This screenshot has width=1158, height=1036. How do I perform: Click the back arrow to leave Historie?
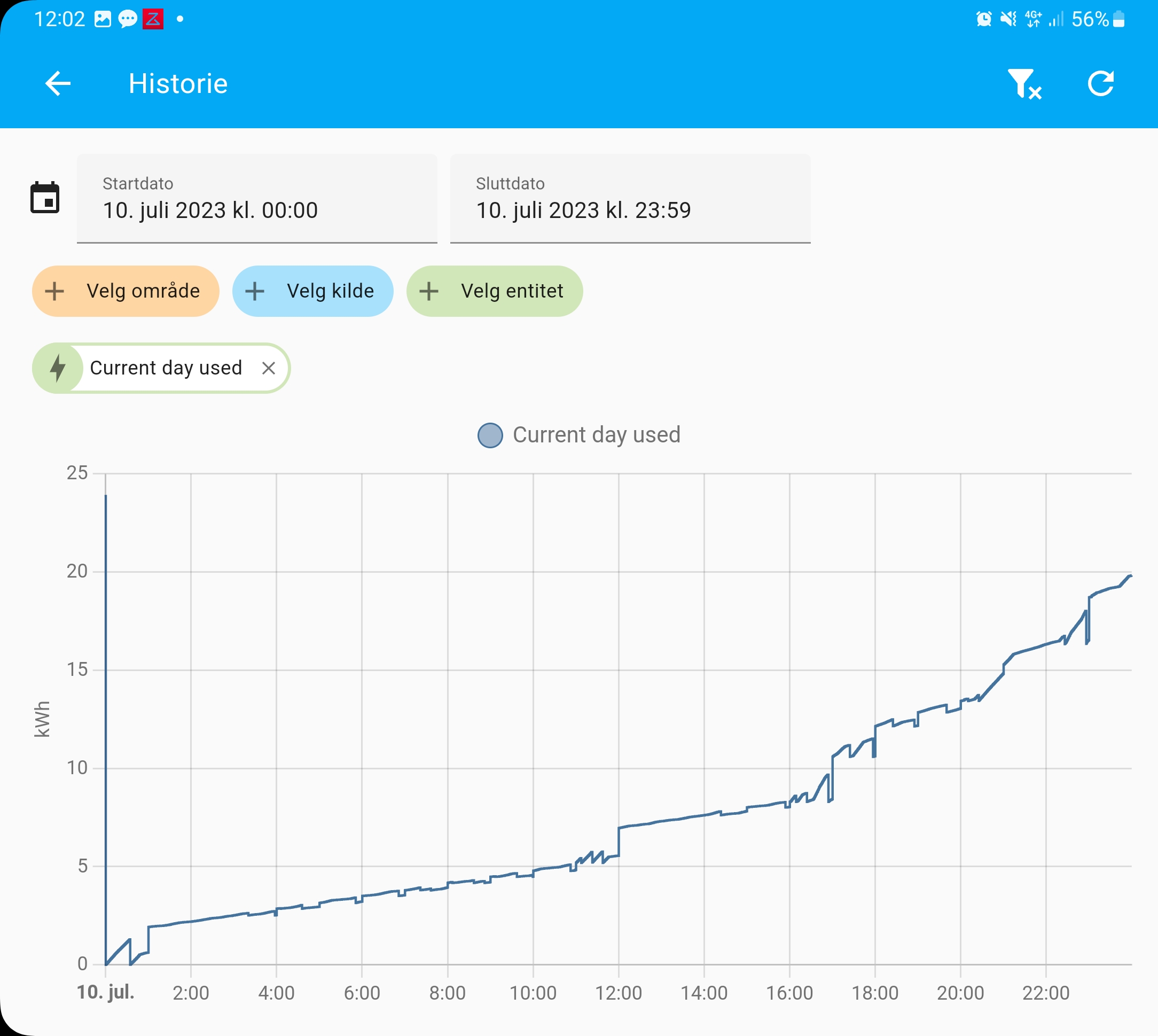57,84
